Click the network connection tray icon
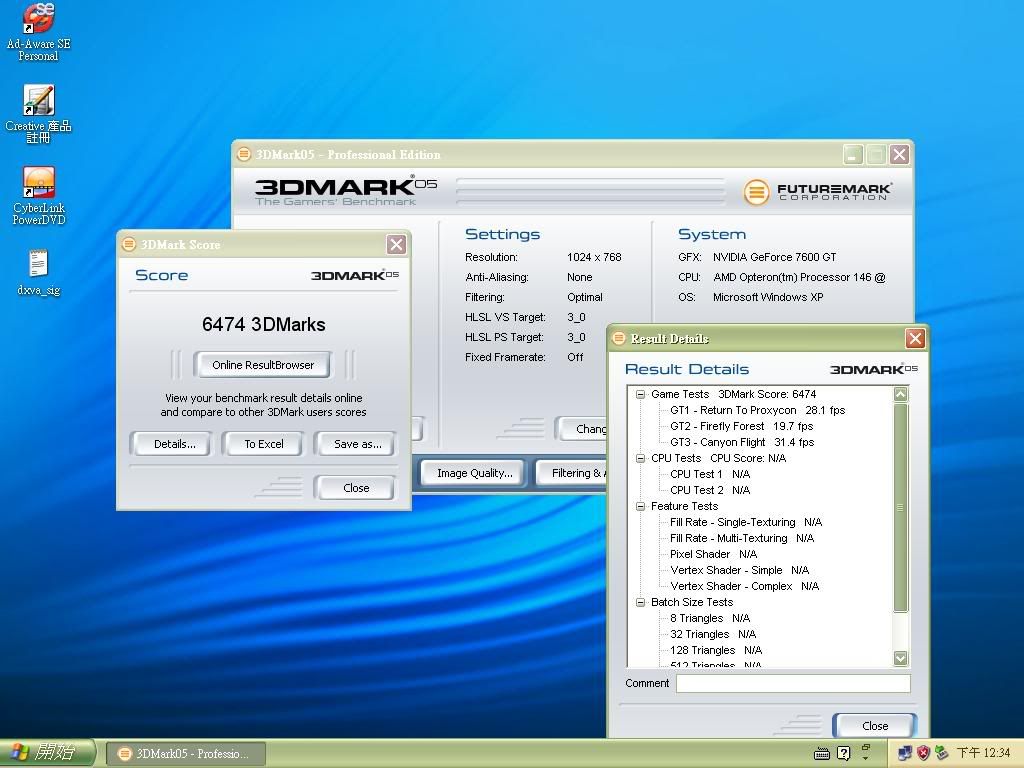The width and height of the screenshot is (1024, 768). 906,752
